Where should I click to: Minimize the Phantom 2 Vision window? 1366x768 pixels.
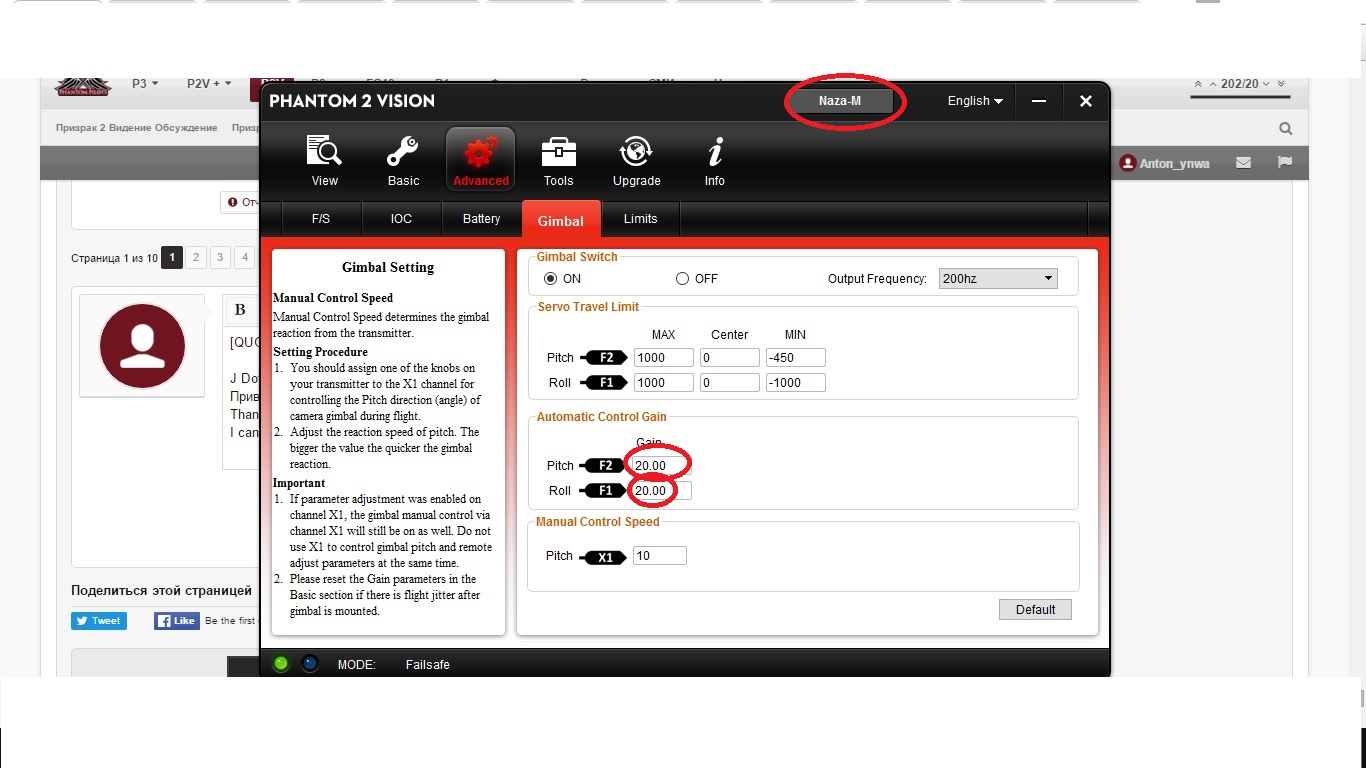pos(1039,101)
